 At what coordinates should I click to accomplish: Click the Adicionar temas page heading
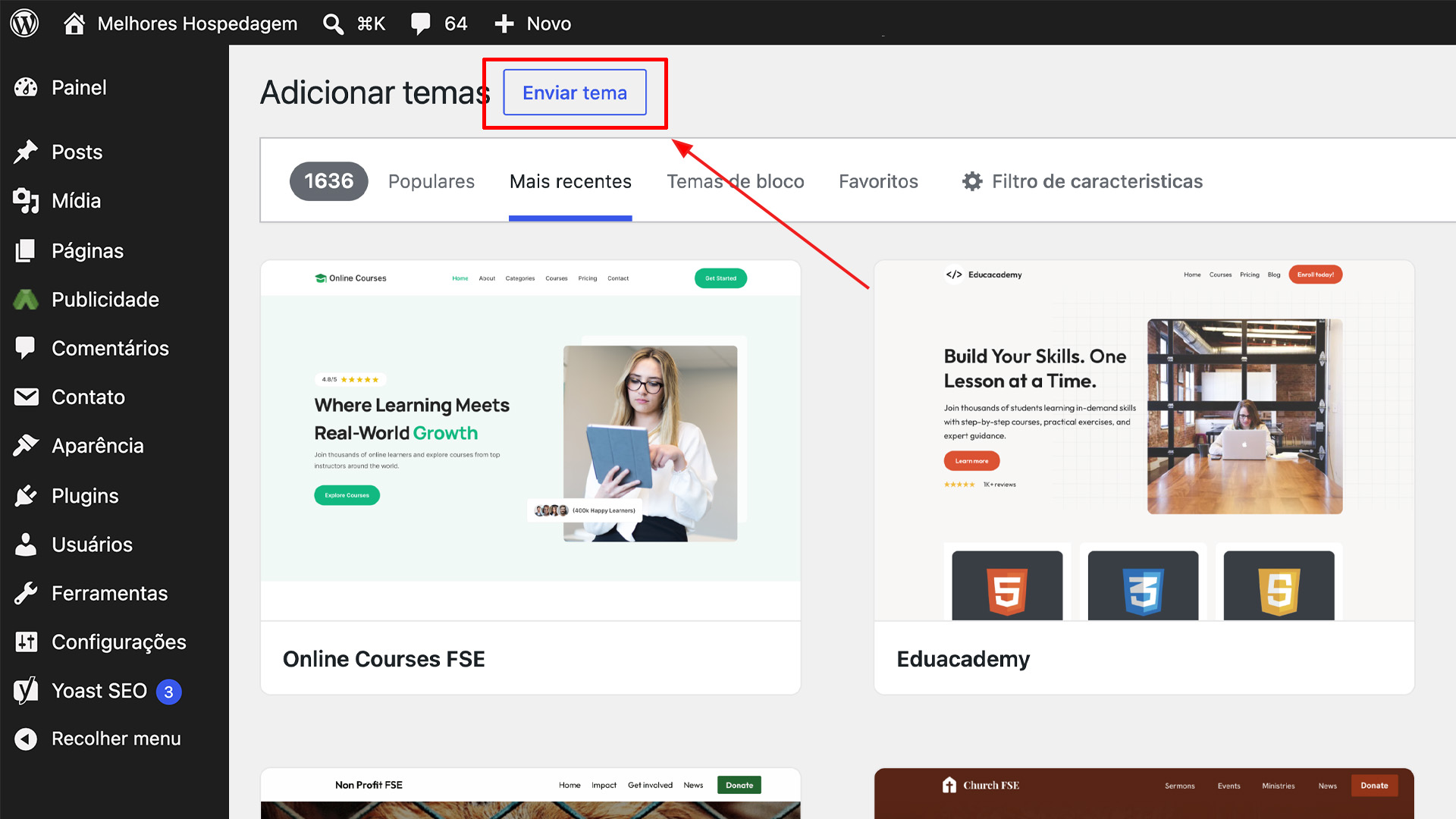375,93
